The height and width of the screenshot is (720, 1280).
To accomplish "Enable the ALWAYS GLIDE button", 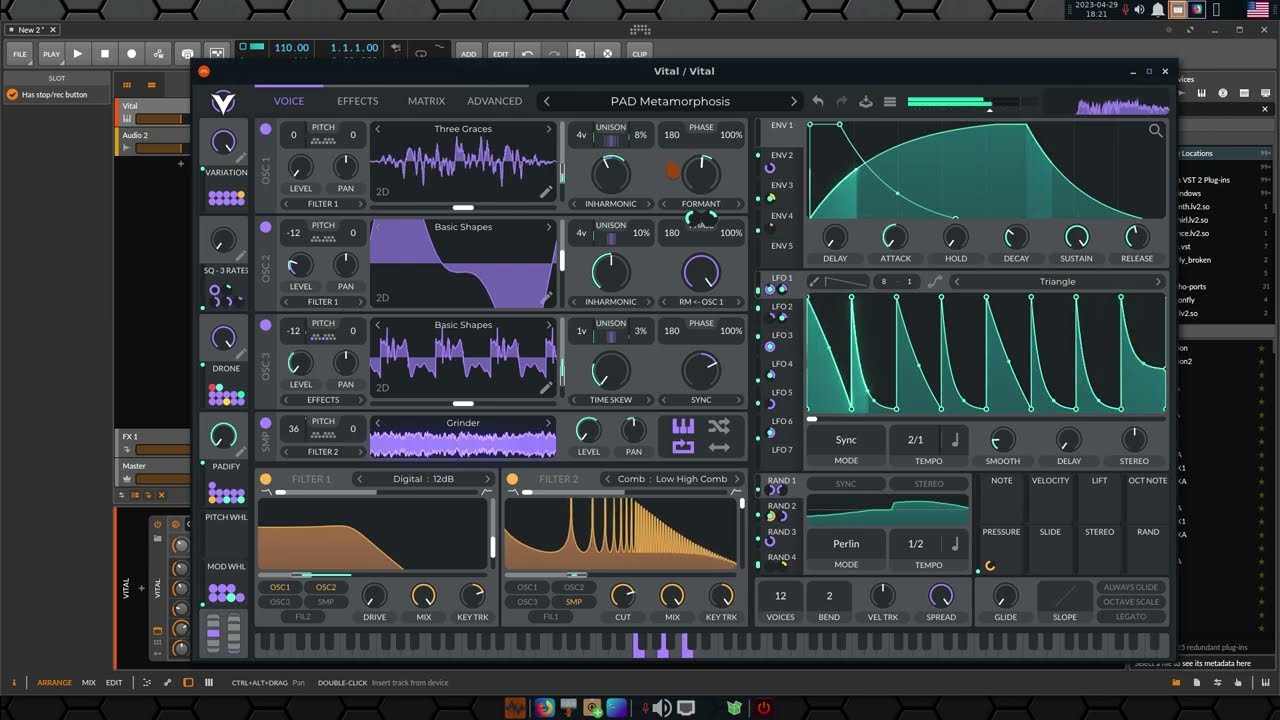I will tap(1131, 587).
